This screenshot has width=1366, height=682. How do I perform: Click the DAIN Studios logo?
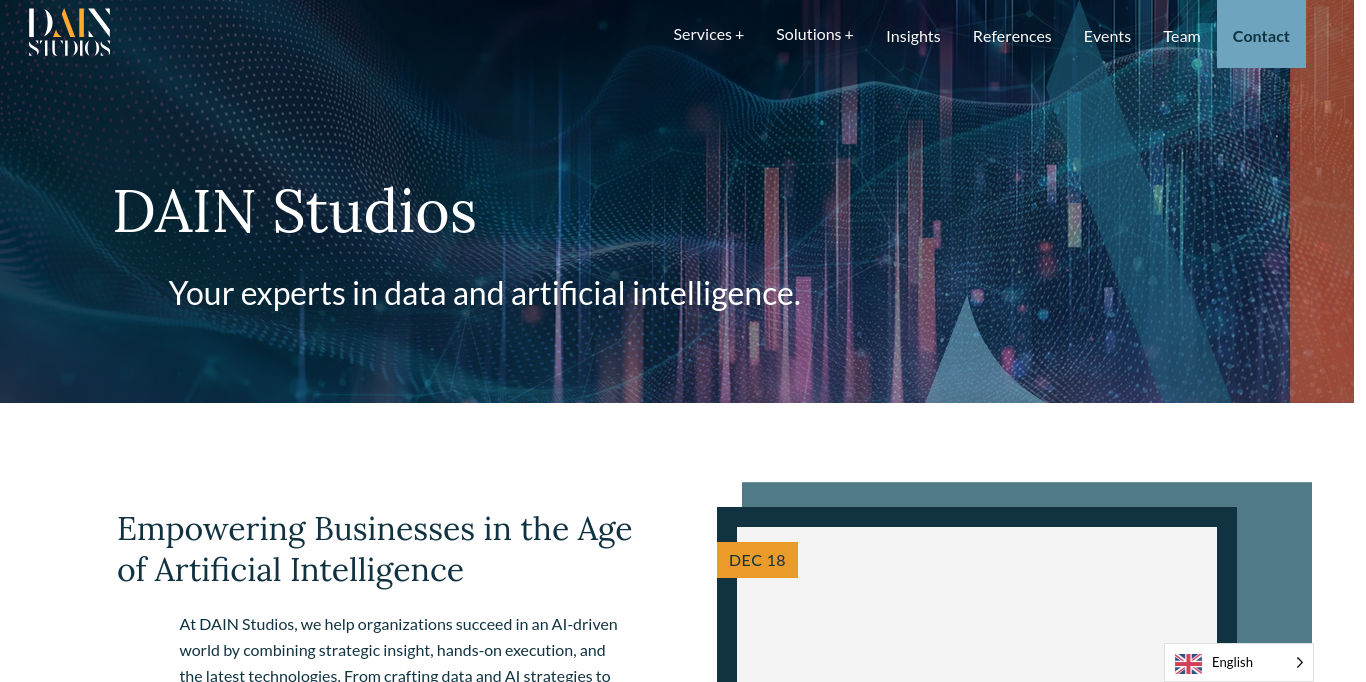[69, 31]
